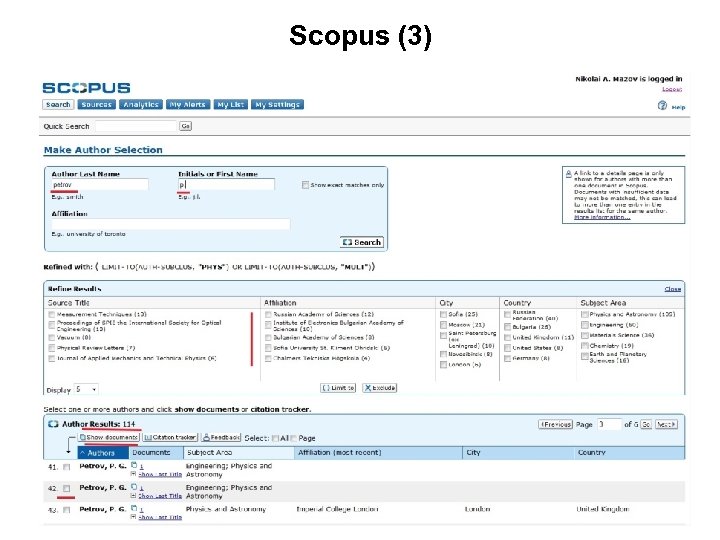720x540 pixels.
Task: Expand the last-title plus icon in row 42
Action: (133, 496)
